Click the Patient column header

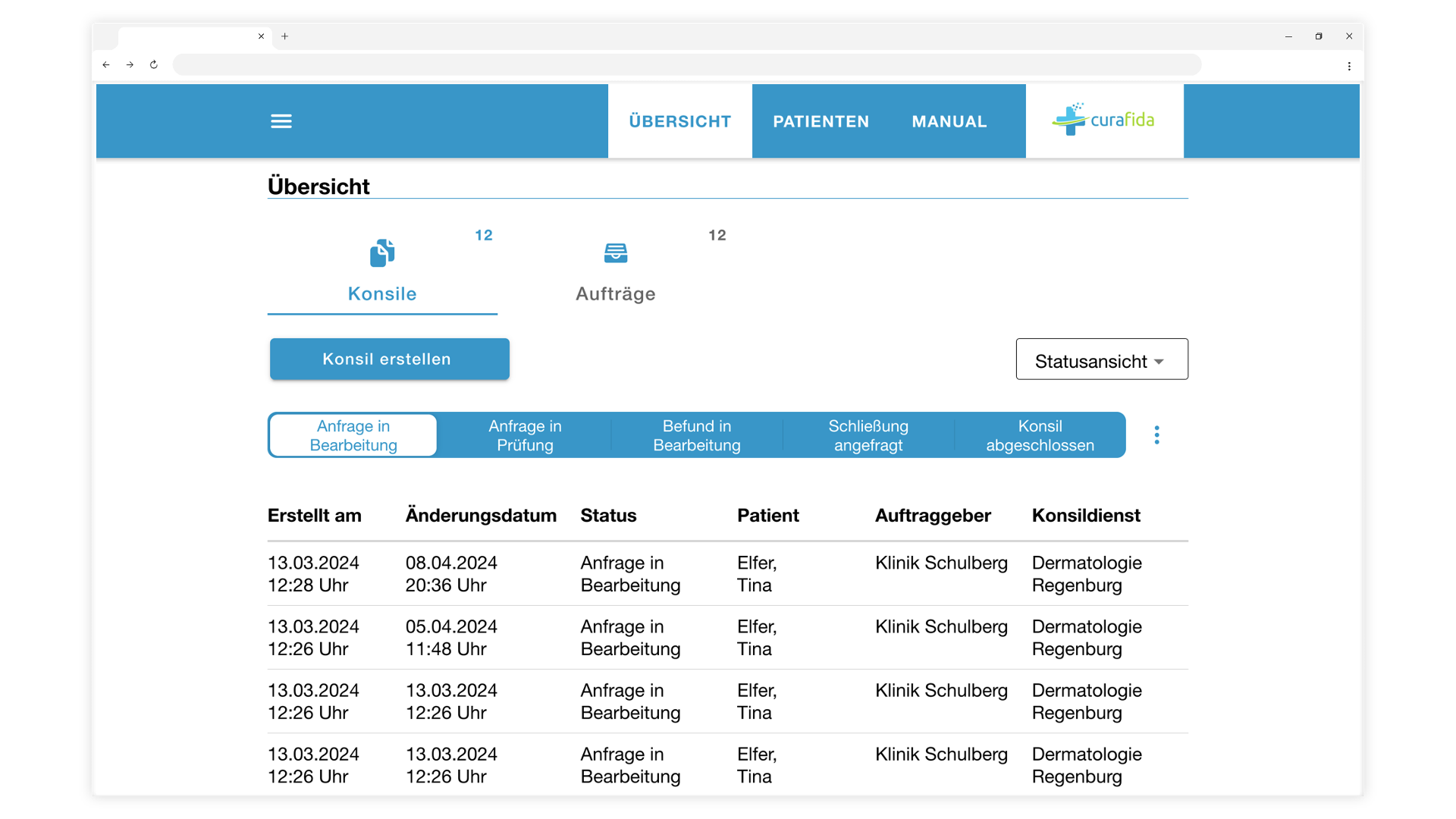point(768,516)
